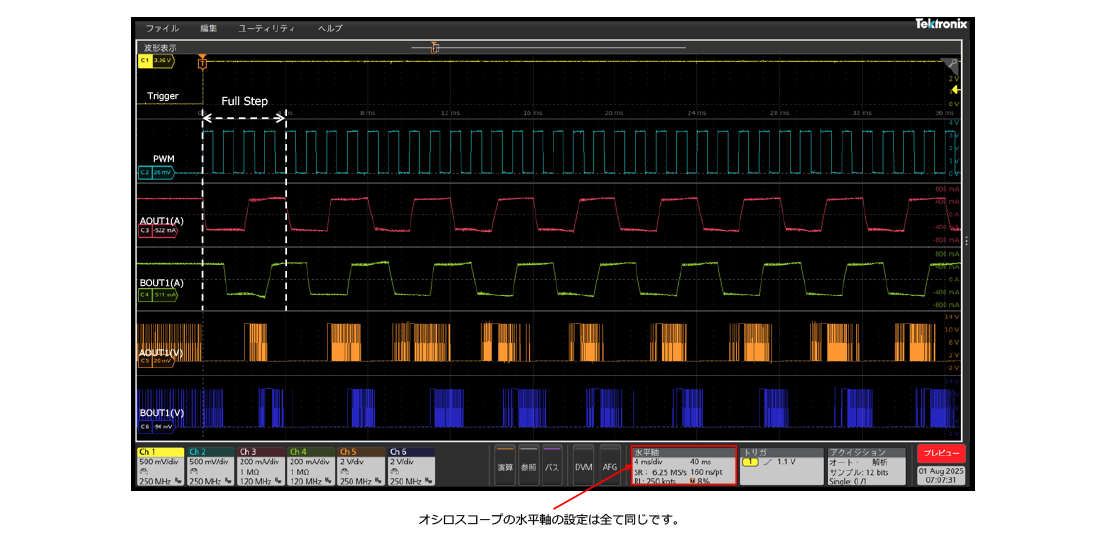This screenshot has height=544, width=1100.
Task: Select the C4 BOUT1(A) channel handle
Action: tap(156, 295)
